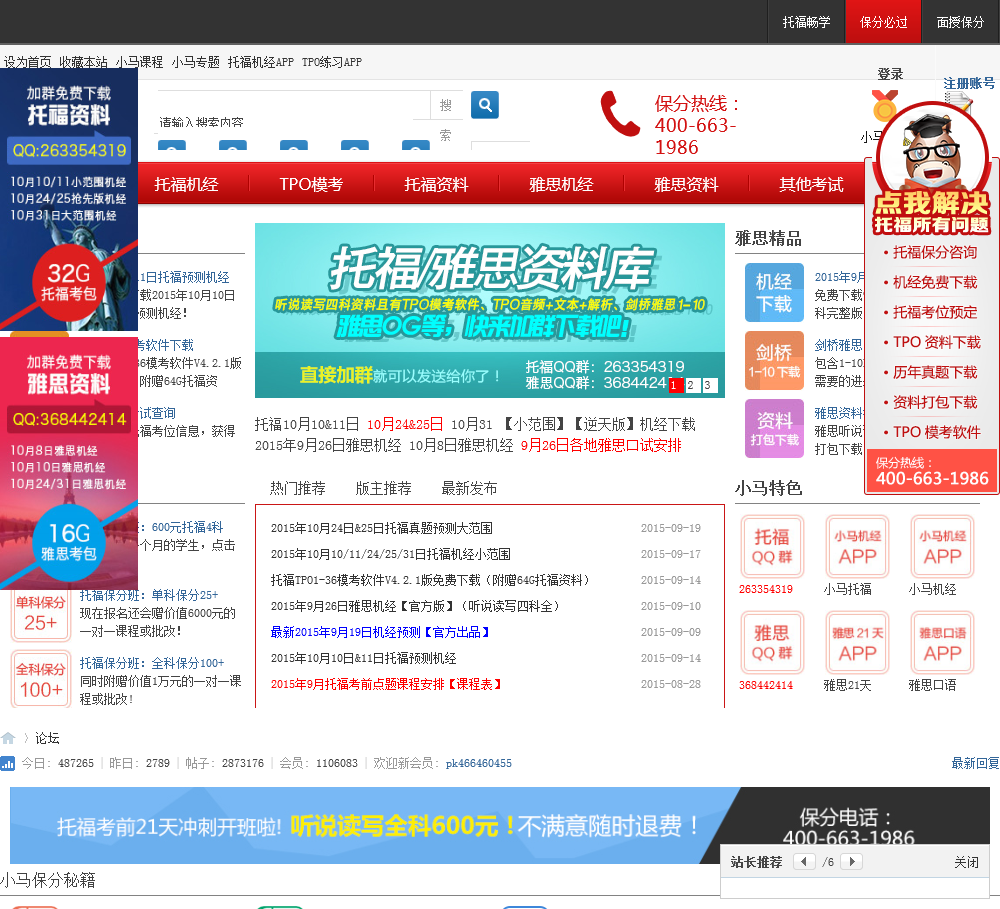The width and height of the screenshot is (1000, 909).
Task: Switch banner to slide 2
Action: 691,385
